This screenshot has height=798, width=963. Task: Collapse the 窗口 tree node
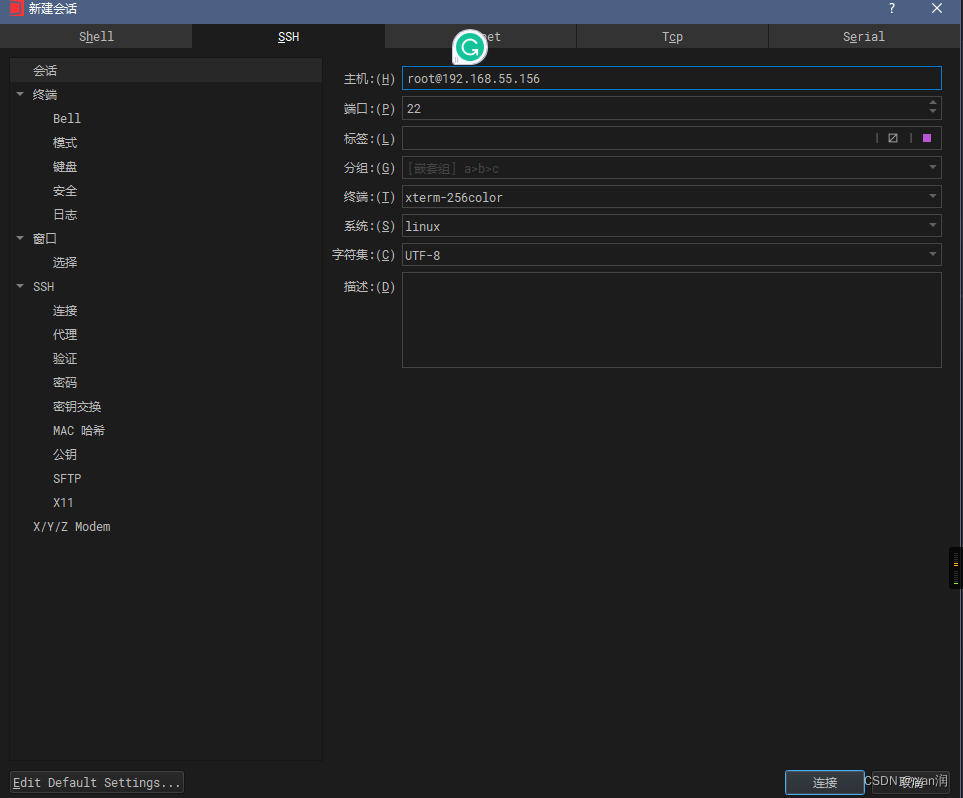pos(20,238)
